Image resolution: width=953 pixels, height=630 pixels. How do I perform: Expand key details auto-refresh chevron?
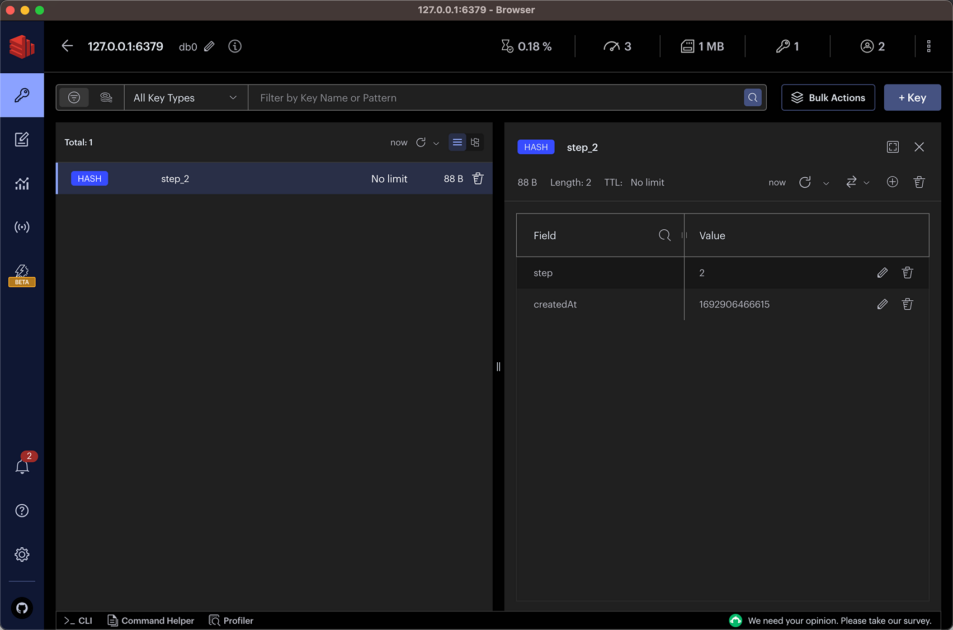(x=826, y=183)
